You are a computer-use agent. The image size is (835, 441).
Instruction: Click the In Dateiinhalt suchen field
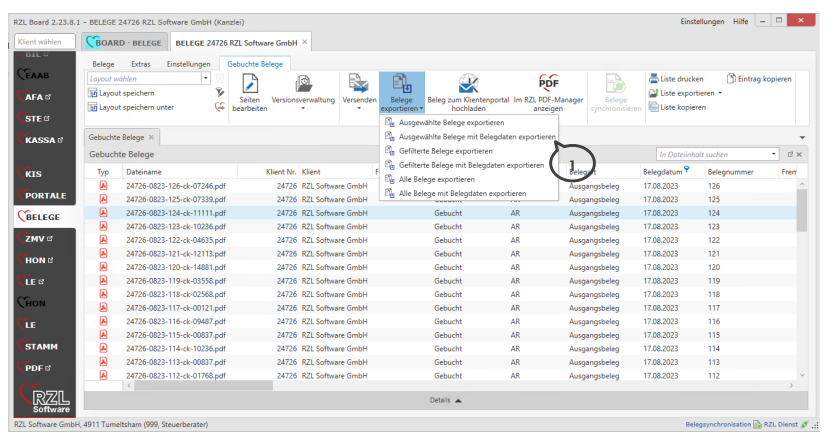(x=712, y=155)
